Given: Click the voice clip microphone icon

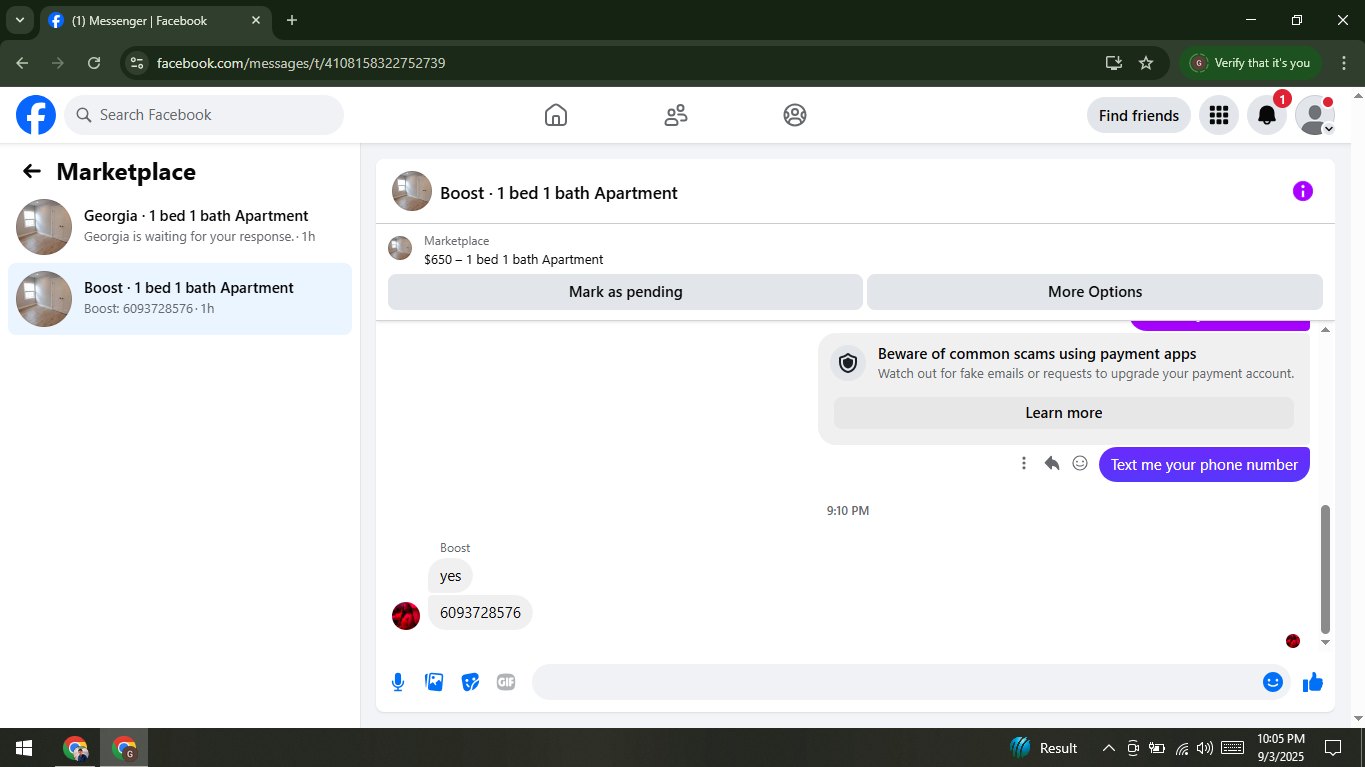Looking at the screenshot, I should 398,682.
